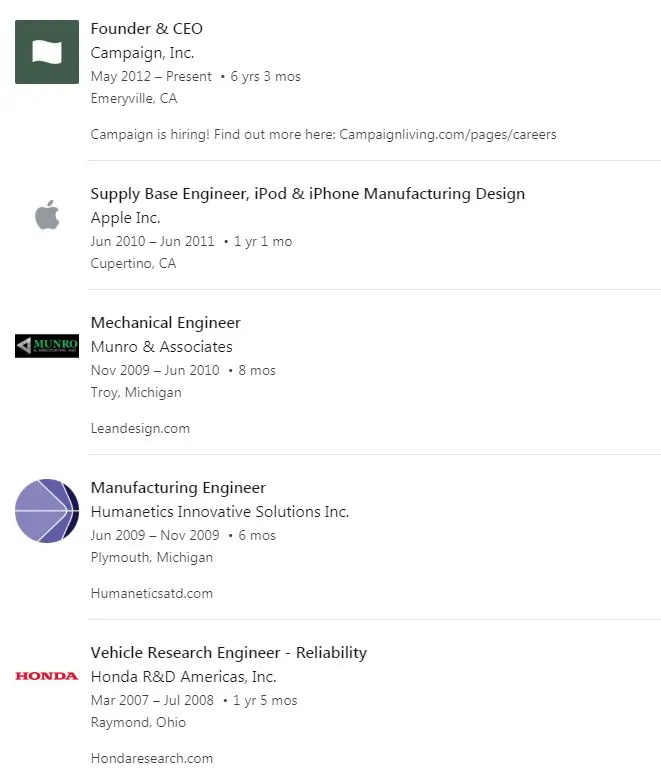Click the Apple logo icon
The image size is (661, 774).
[47, 215]
